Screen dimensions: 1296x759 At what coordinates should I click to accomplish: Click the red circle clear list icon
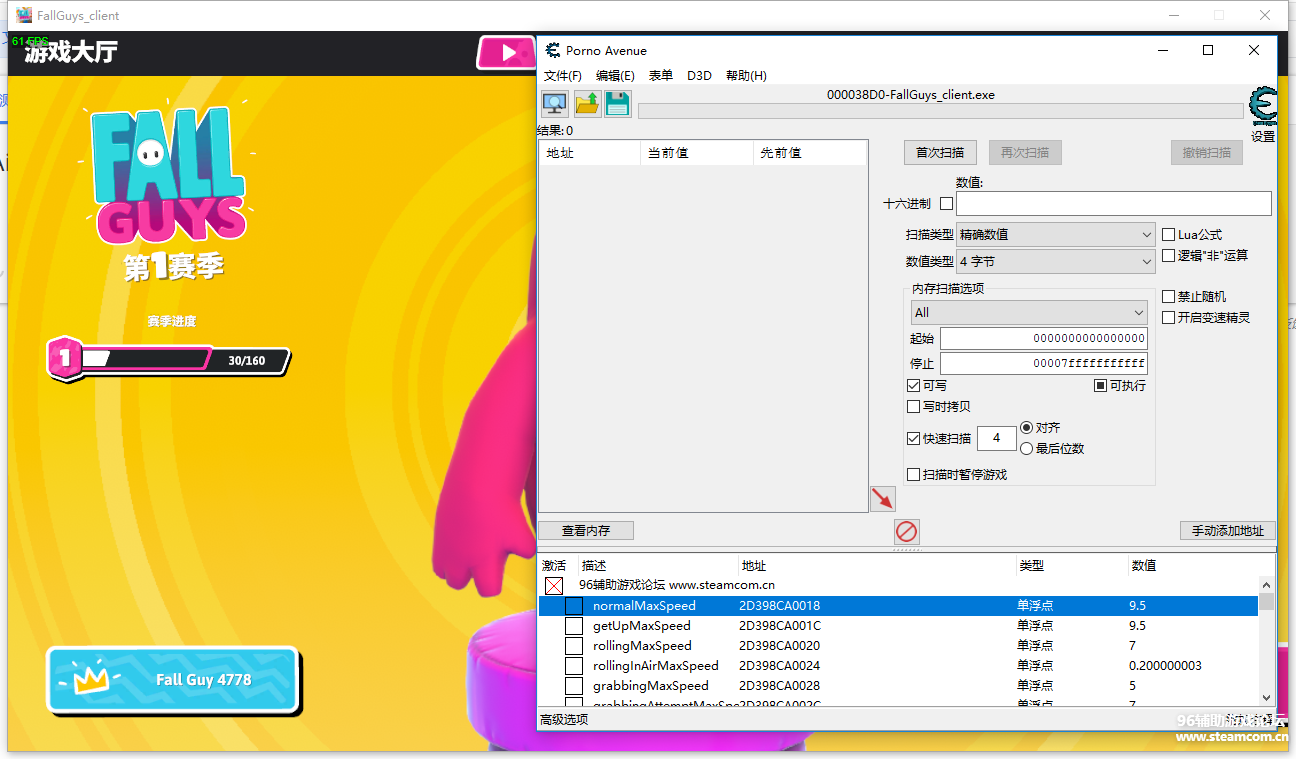point(906,531)
